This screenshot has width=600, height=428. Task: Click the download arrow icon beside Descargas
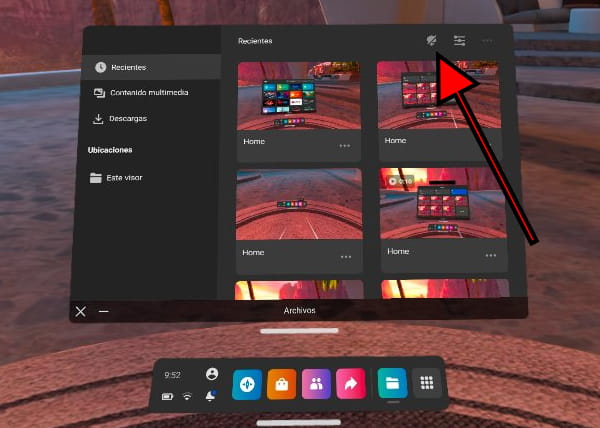pyautogui.click(x=98, y=119)
